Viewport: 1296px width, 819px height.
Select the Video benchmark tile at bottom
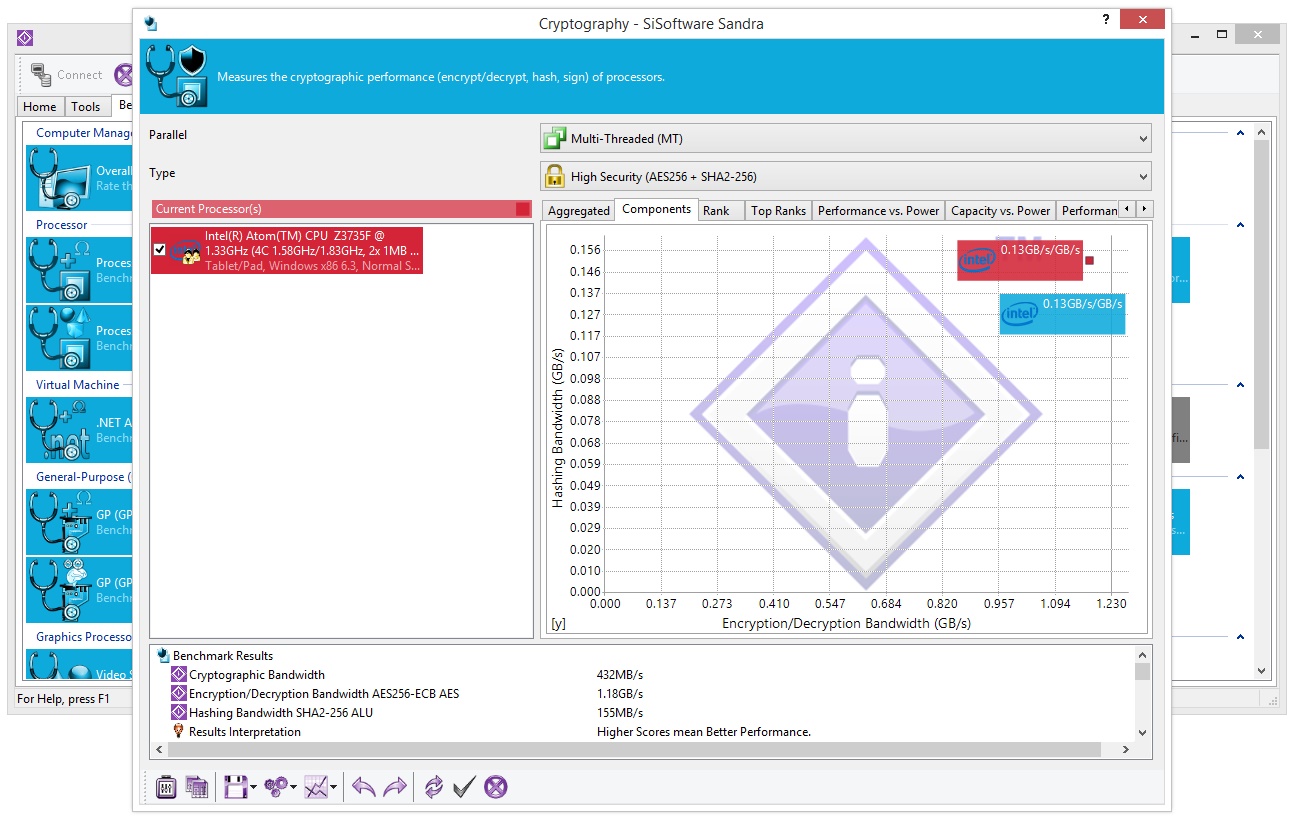(x=80, y=665)
